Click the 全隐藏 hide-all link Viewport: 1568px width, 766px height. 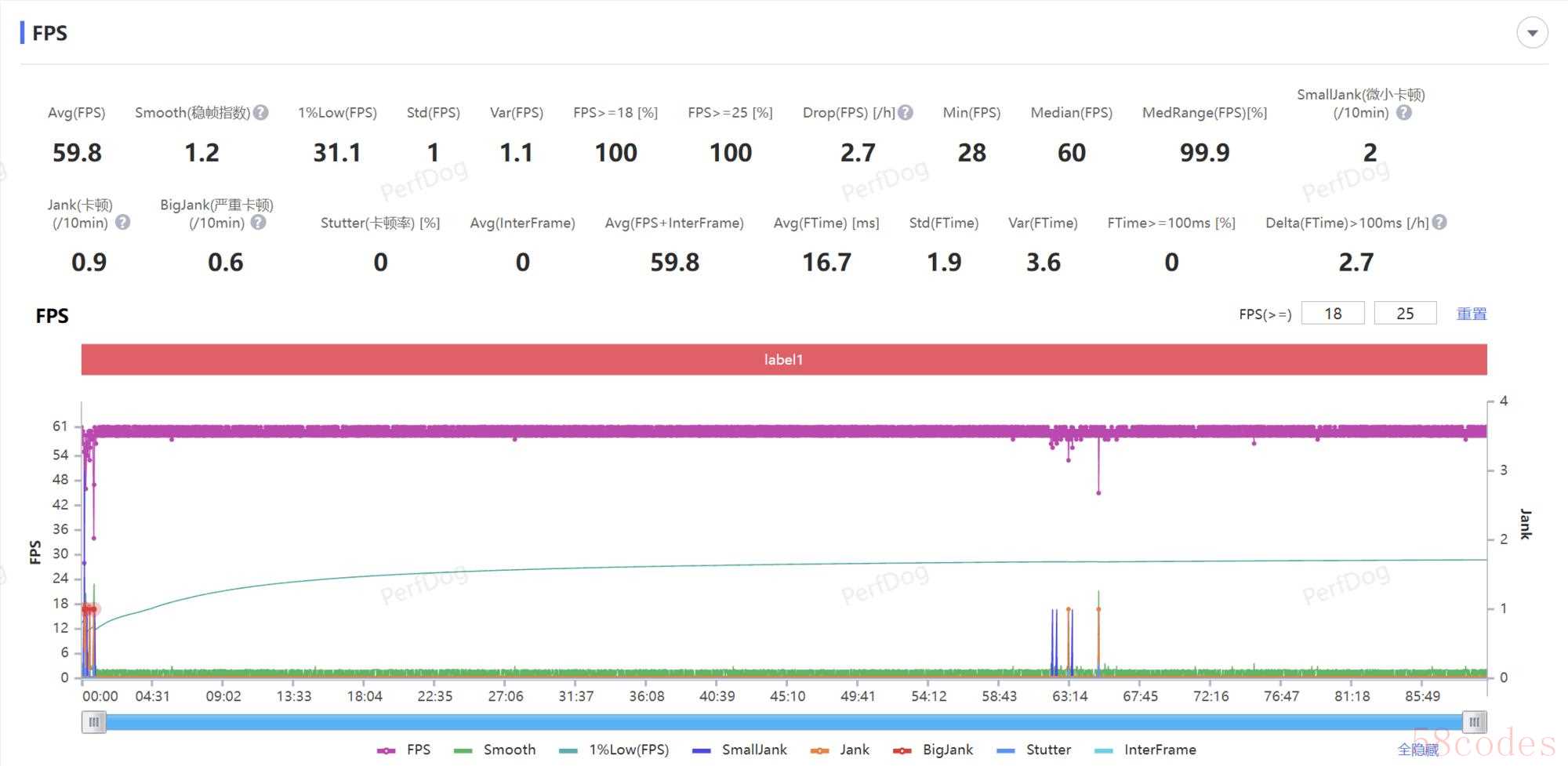coord(1417,750)
